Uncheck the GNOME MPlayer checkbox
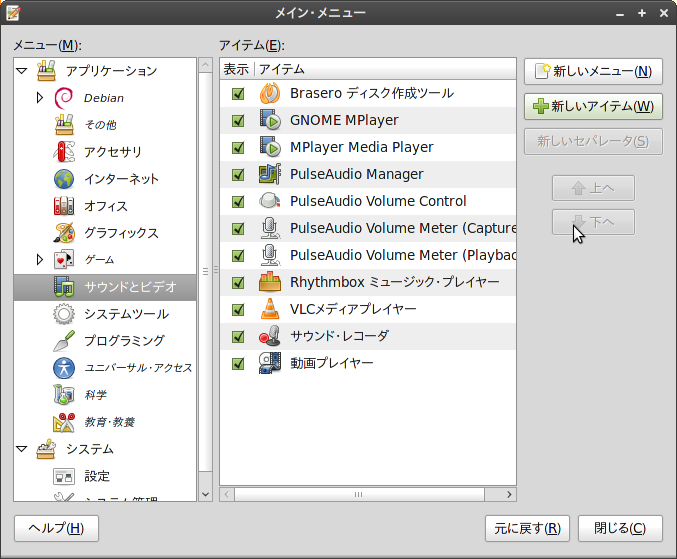The width and height of the screenshot is (677, 559). tap(238, 121)
